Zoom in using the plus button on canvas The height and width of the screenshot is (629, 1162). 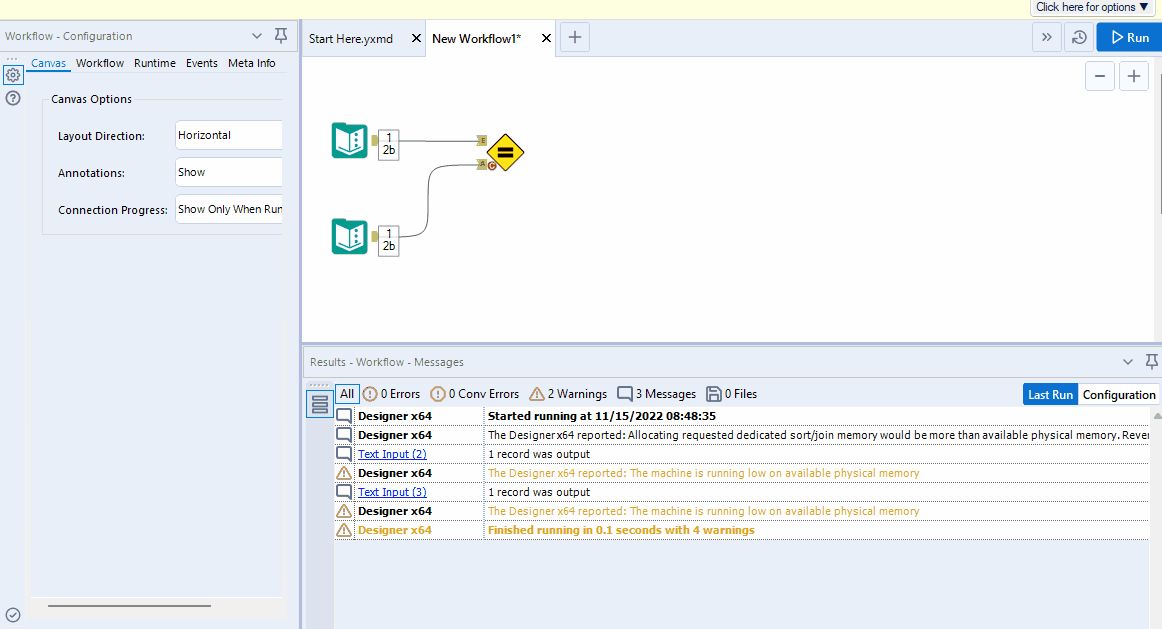(1134, 75)
